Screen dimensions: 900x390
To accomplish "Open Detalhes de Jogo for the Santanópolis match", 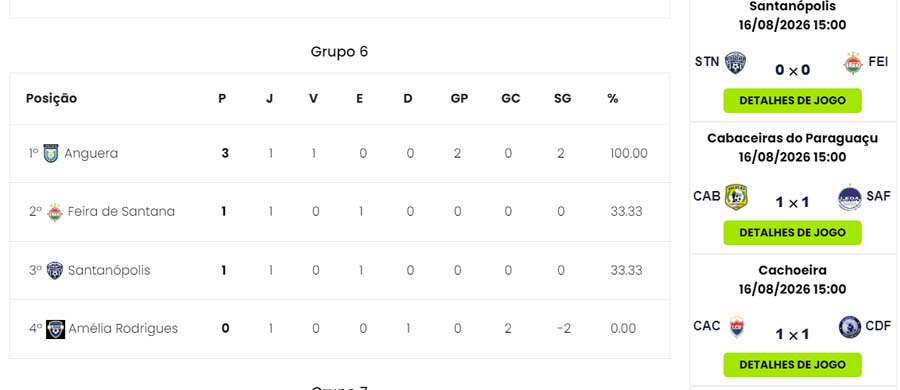I will tap(792, 101).
